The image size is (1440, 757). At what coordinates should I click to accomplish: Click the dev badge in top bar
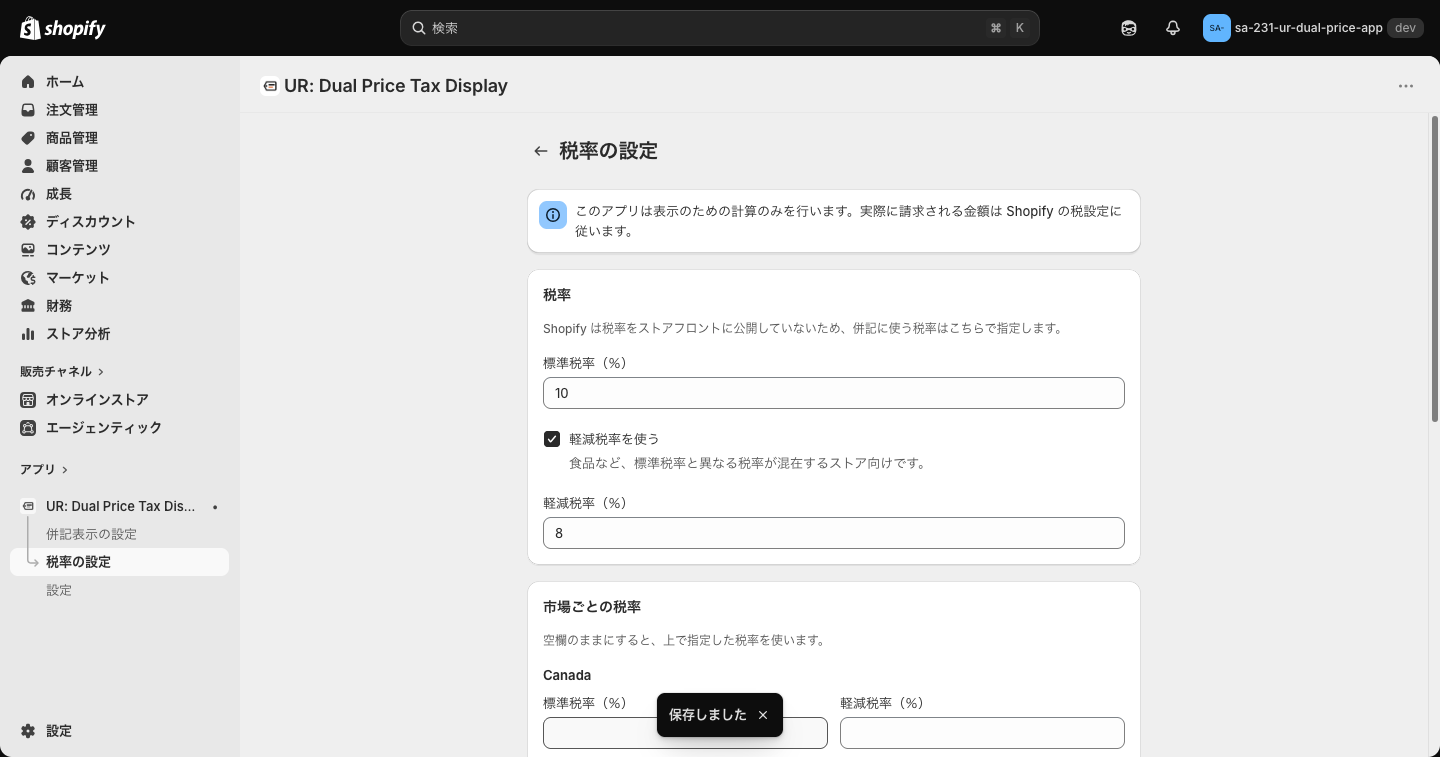tap(1405, 28)
